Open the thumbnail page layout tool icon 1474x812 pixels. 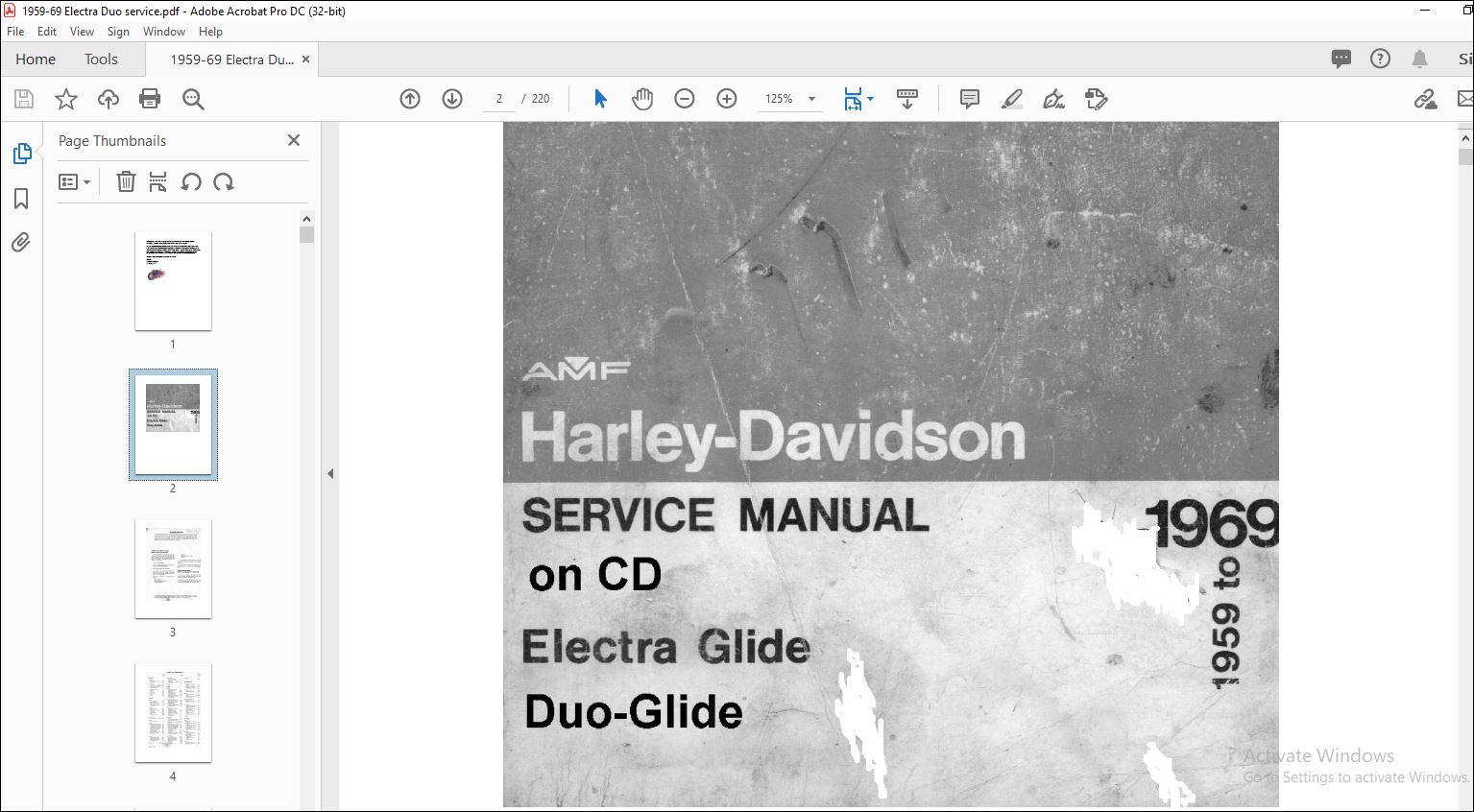coord(158,181)
